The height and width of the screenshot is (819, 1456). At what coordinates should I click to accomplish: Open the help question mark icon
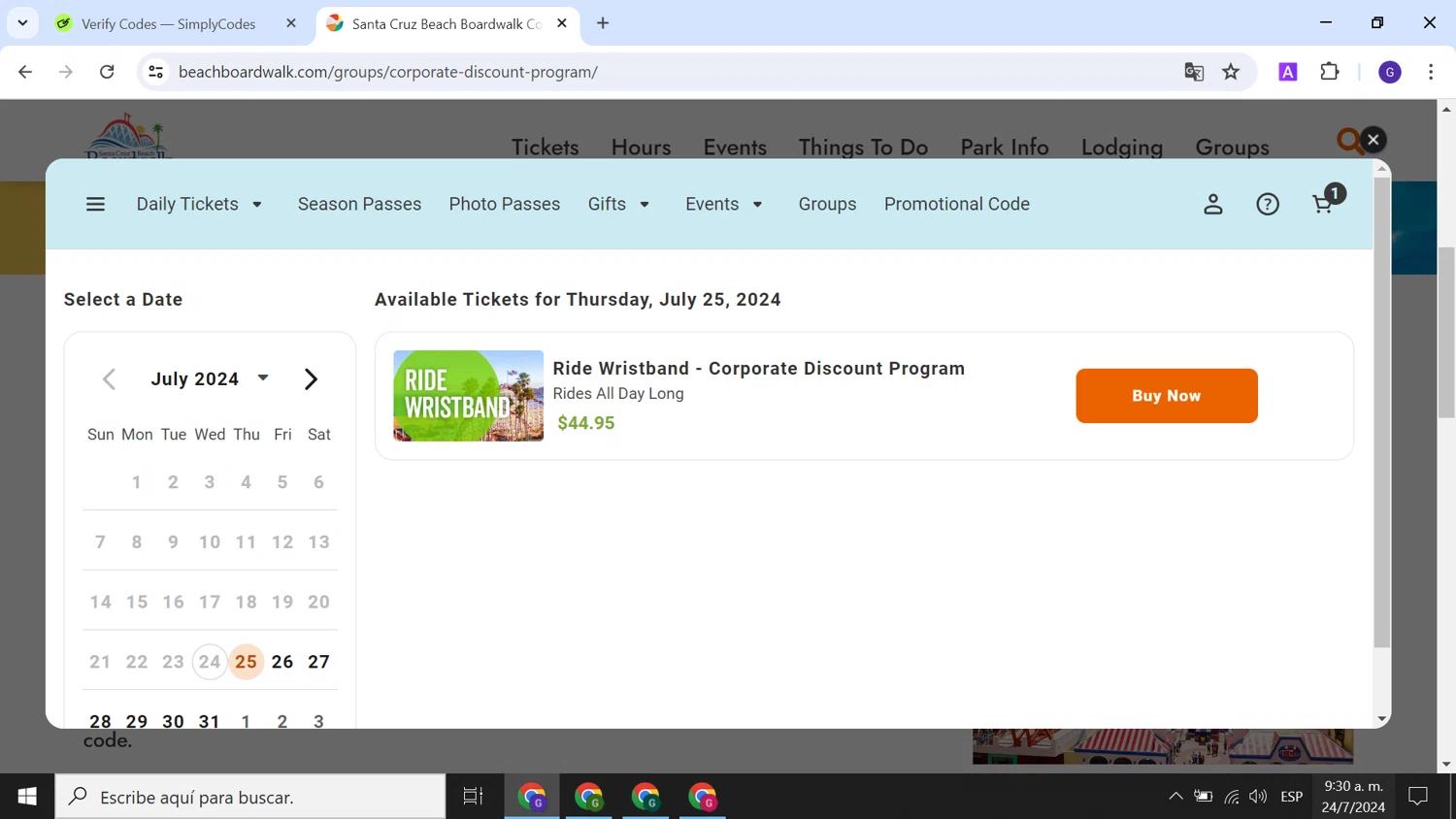tap(1268, 204)
